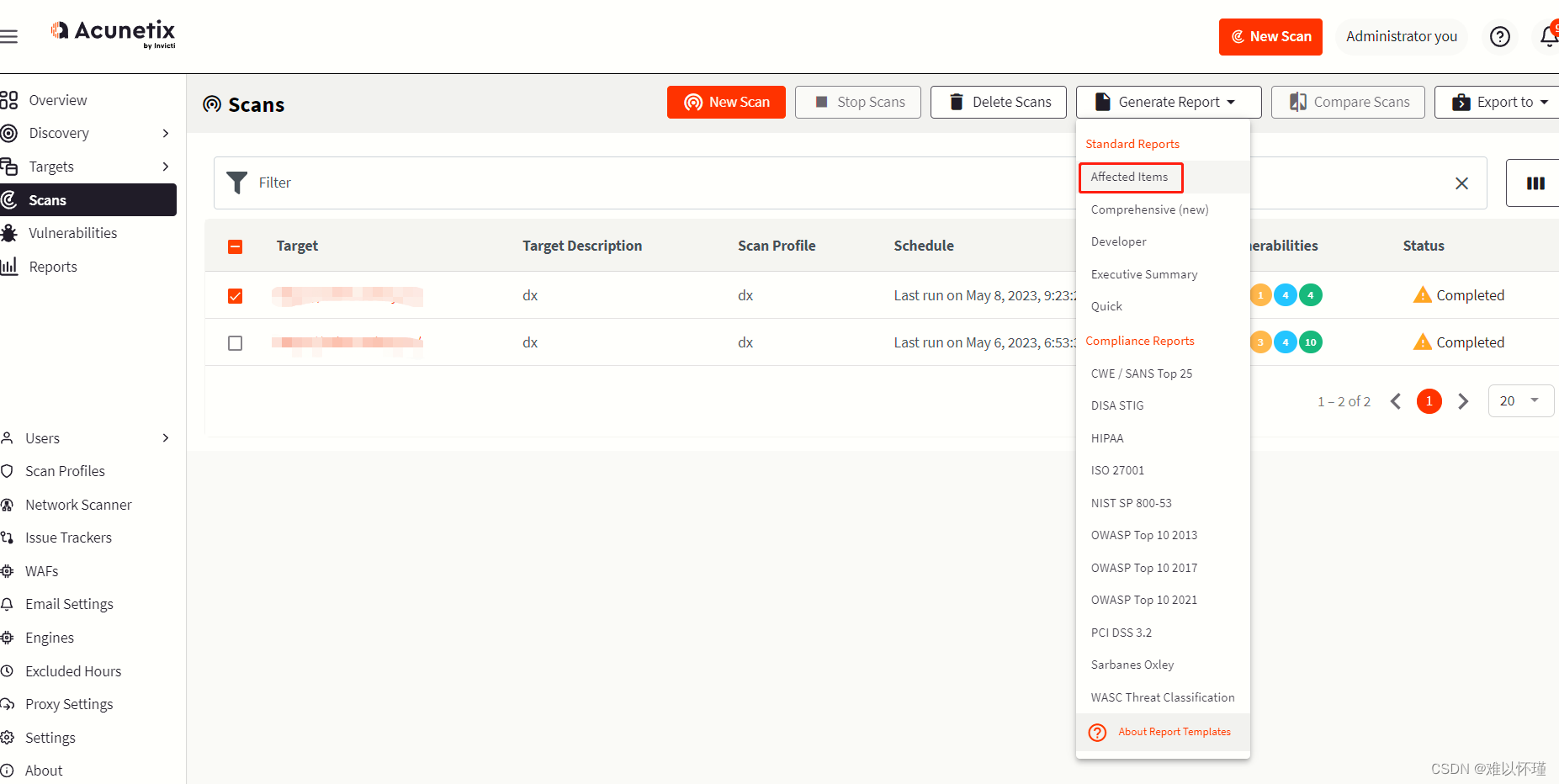Expand the Discovery submenu chevron
1559x784 pixels.
click(166, 133)
